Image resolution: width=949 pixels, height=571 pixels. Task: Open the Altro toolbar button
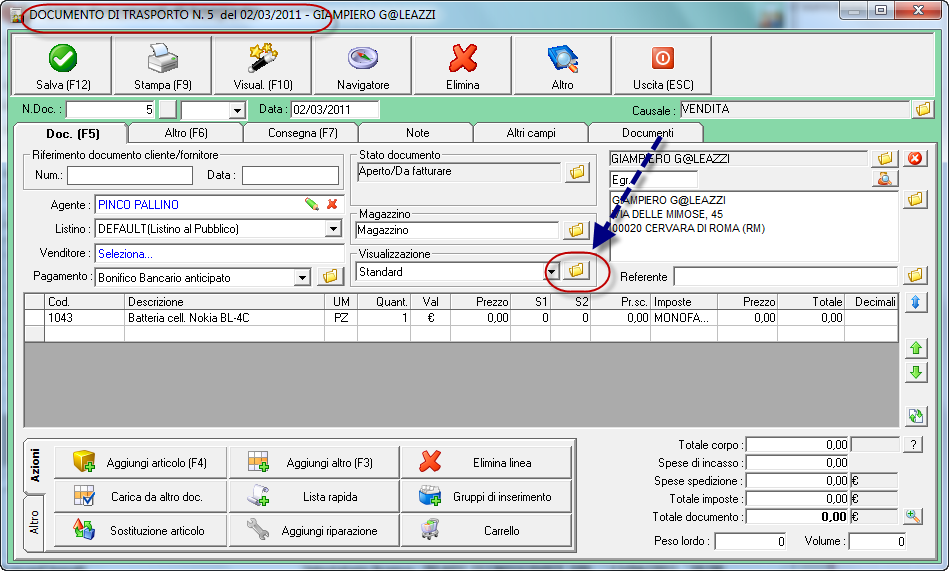click(x=562, y=65)
